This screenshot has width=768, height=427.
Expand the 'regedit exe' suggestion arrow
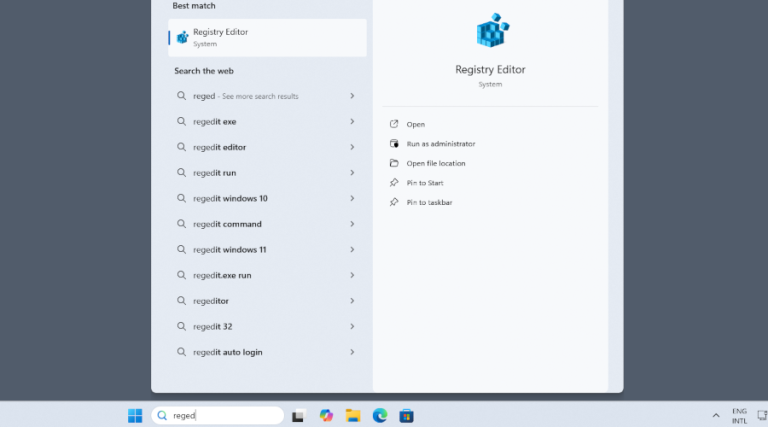tap(353, 122)
